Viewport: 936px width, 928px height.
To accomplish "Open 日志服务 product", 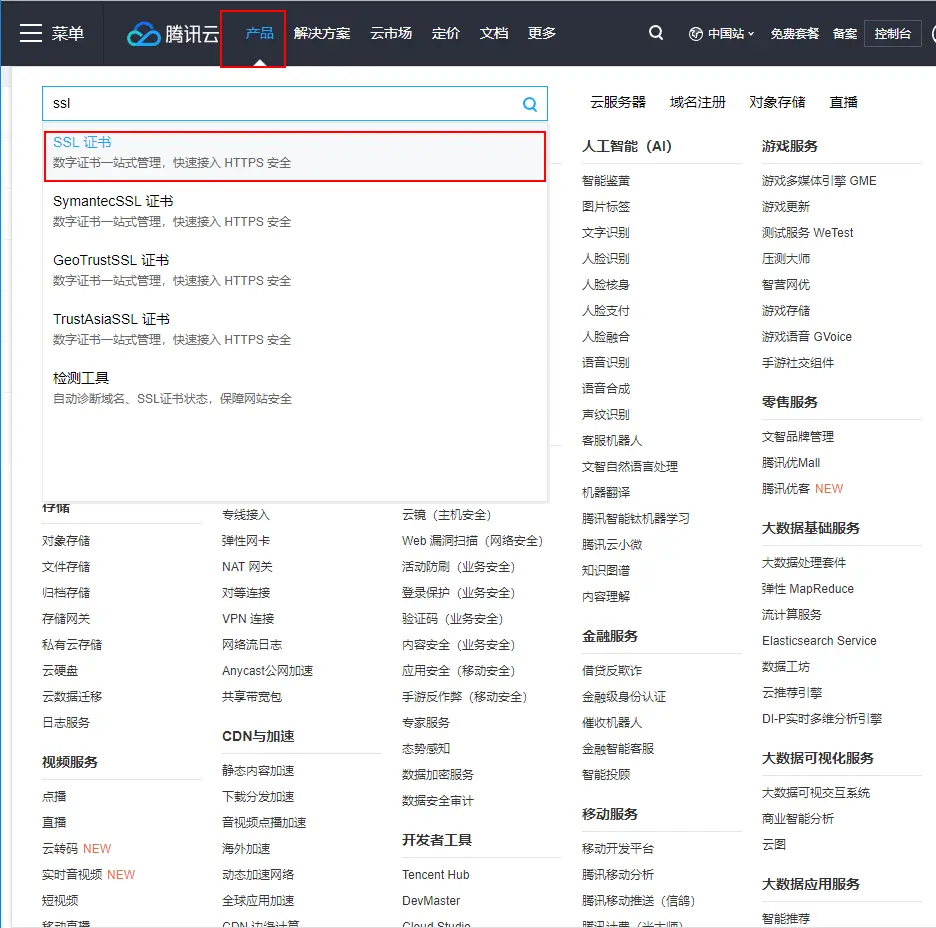I will tap(66, 723).
